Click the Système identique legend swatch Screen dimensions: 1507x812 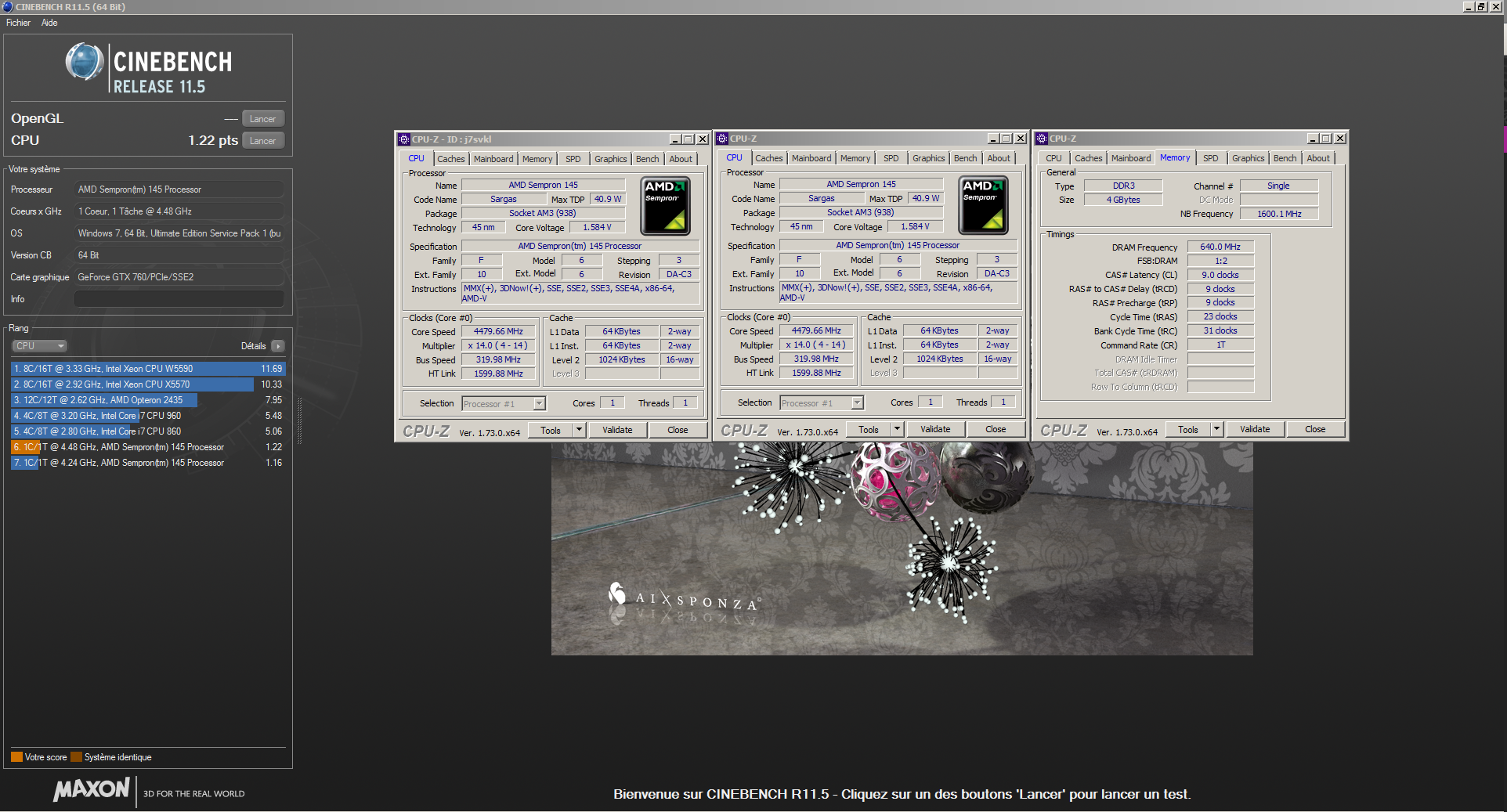(x=76, y=757)
